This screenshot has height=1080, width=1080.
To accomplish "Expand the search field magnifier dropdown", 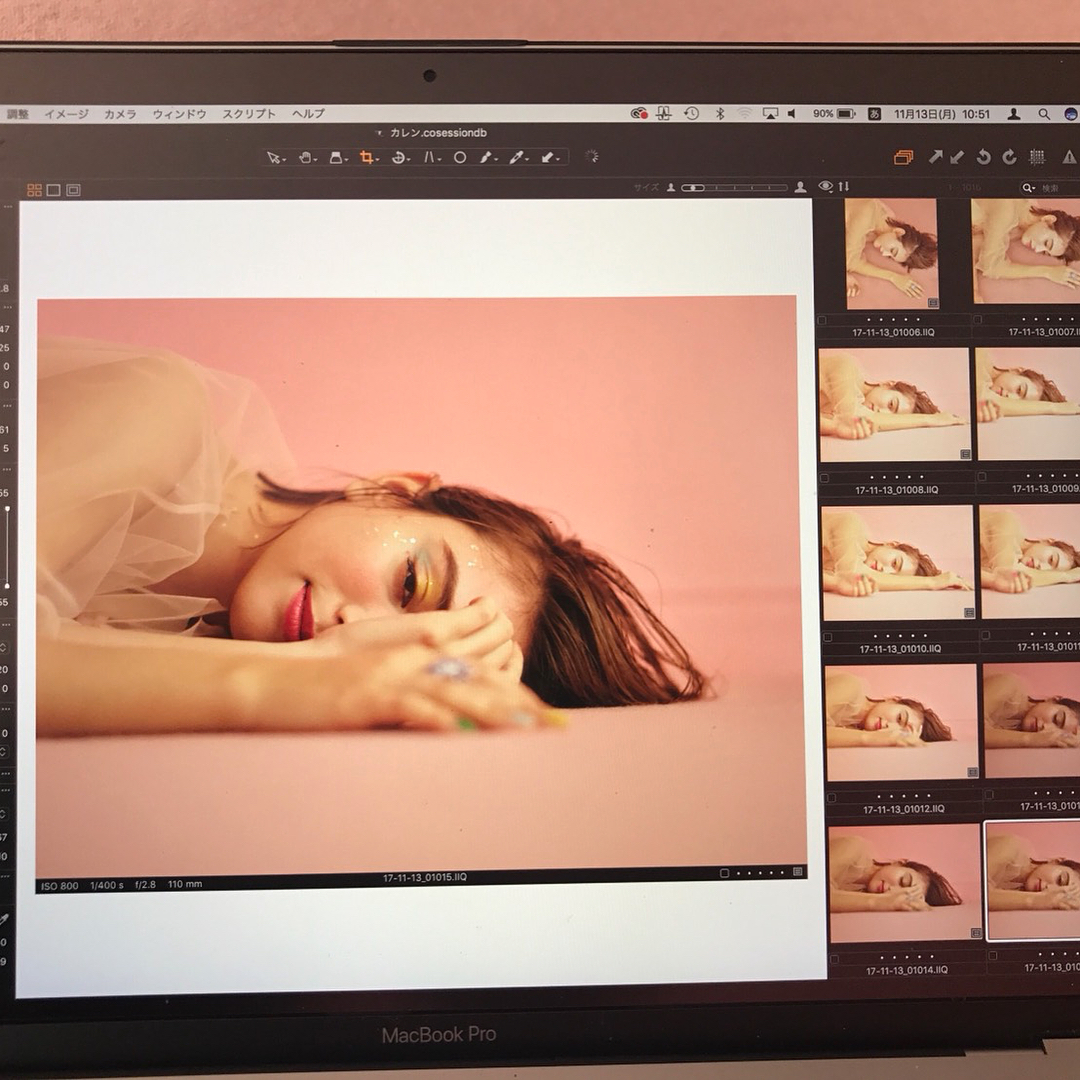I will point(1027,188).
